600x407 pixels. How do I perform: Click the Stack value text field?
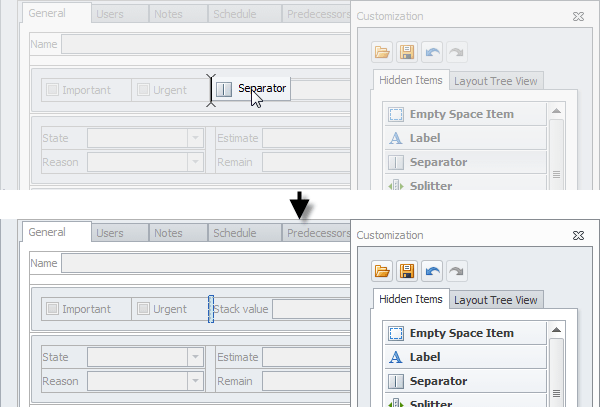tap(310, 309)
